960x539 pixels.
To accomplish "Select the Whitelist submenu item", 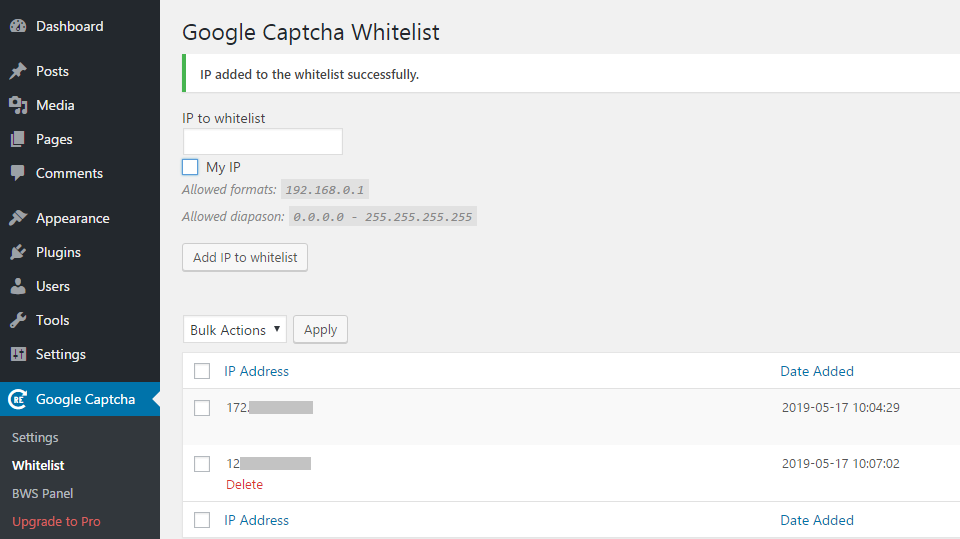I will tap(38, 466).
